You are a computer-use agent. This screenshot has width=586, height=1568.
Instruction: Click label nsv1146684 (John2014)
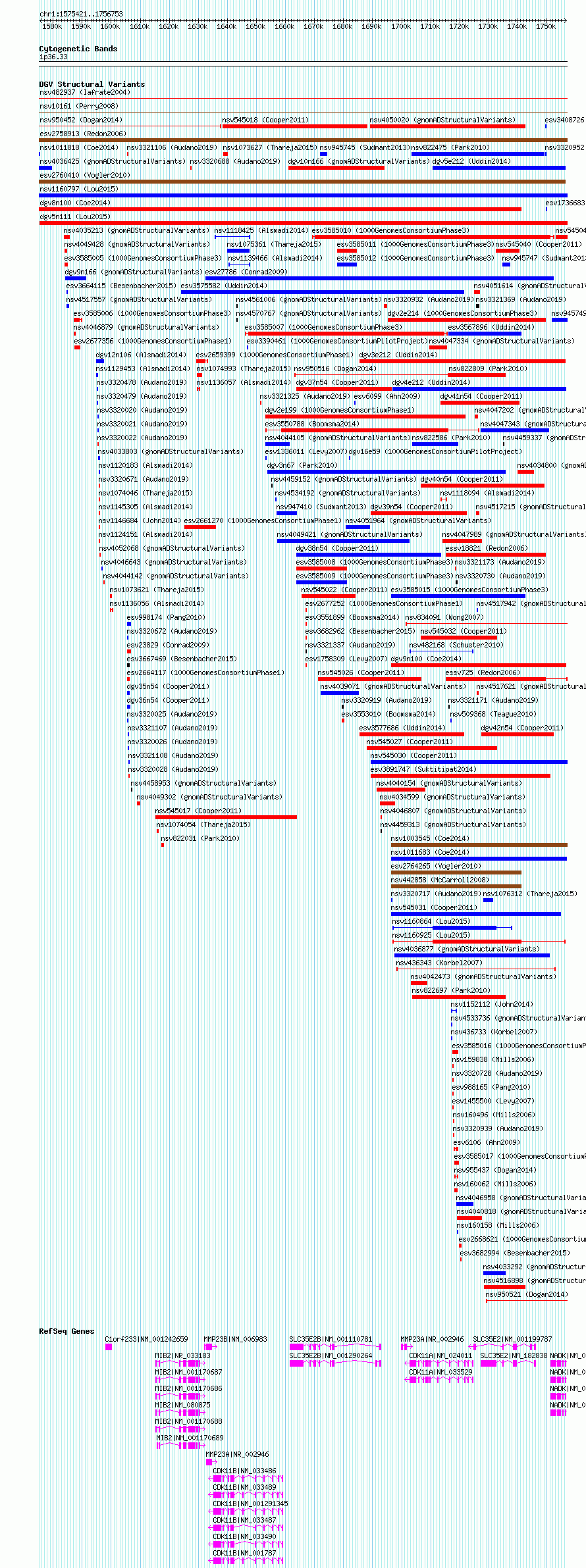click(140, 521)
